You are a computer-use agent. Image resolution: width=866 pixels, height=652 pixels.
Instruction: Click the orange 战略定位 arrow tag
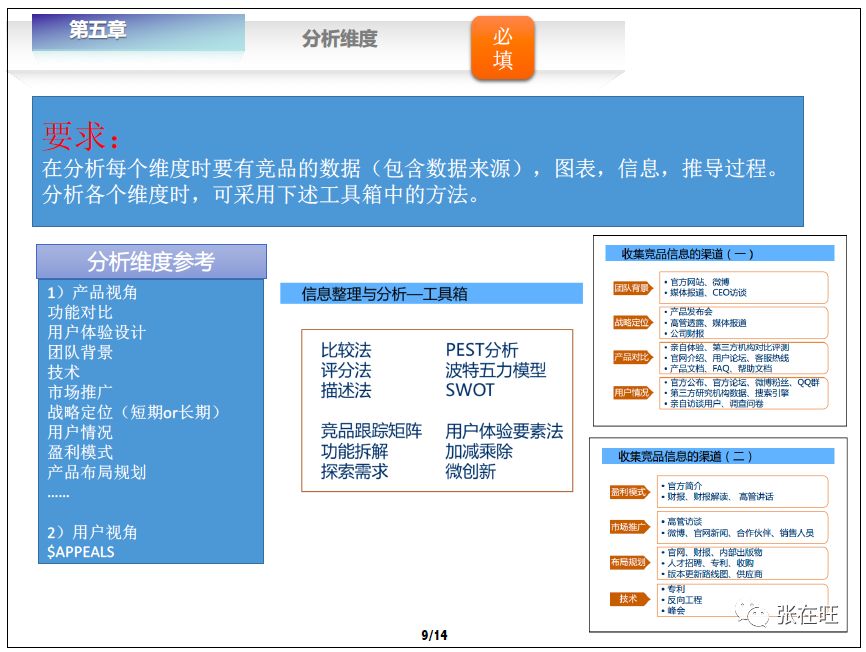tap(632, 322)
